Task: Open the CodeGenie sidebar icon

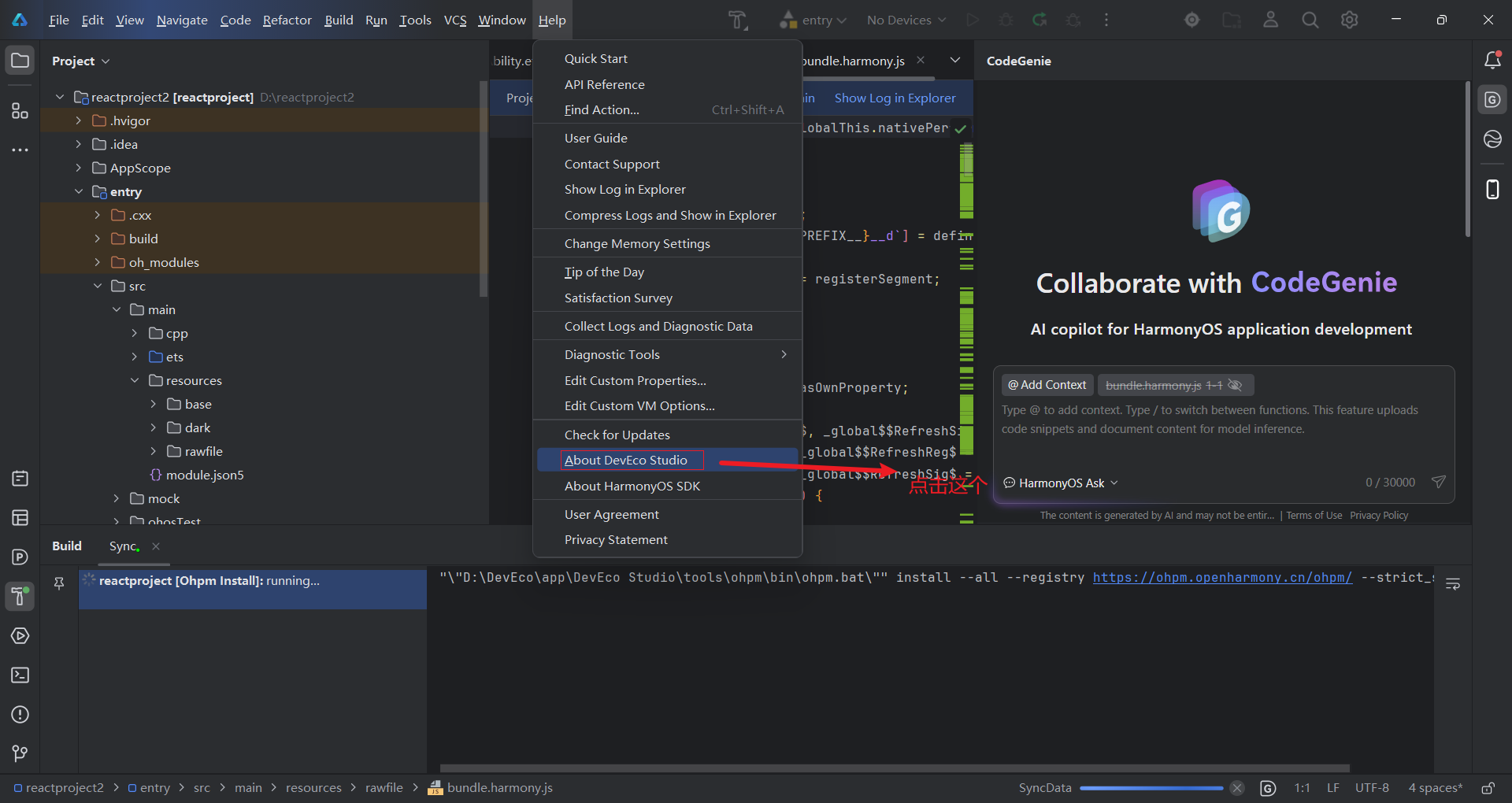Action: (1492, 100)
